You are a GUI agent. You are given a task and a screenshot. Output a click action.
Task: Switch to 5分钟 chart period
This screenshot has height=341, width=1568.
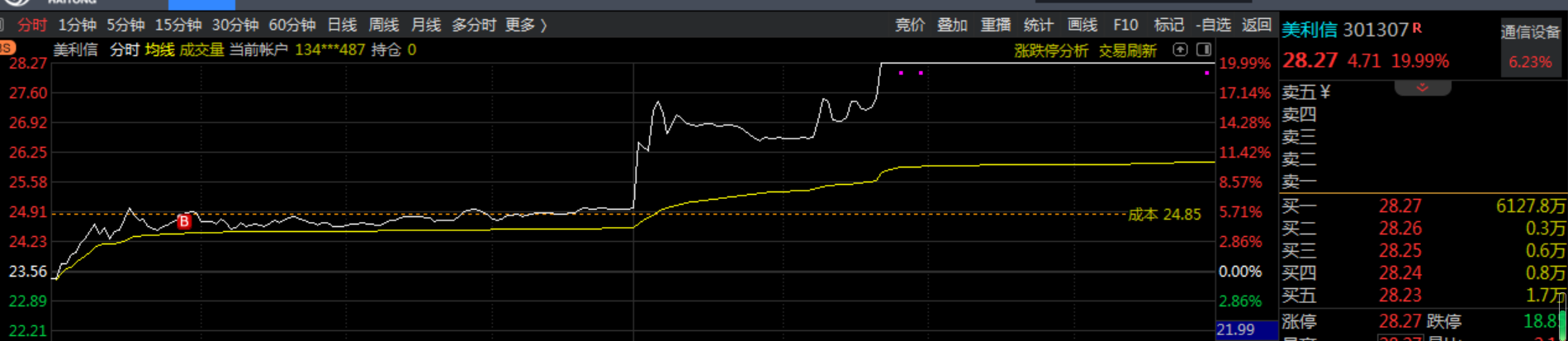coord(126,25)
